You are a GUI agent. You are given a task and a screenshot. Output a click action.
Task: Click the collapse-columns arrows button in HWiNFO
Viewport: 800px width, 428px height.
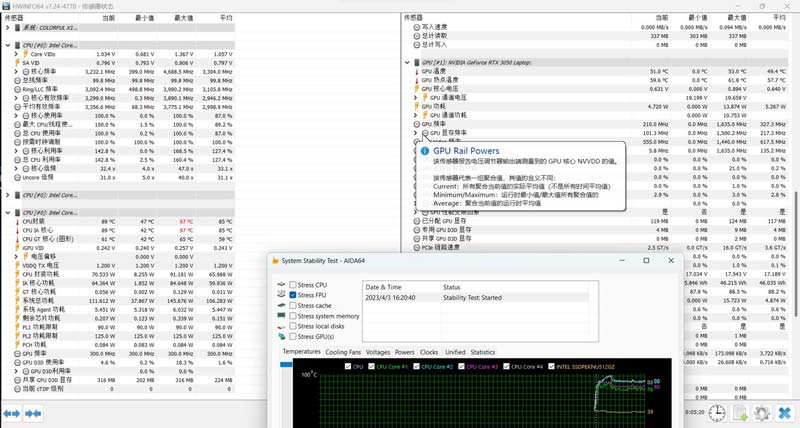[x=33, y=413]
